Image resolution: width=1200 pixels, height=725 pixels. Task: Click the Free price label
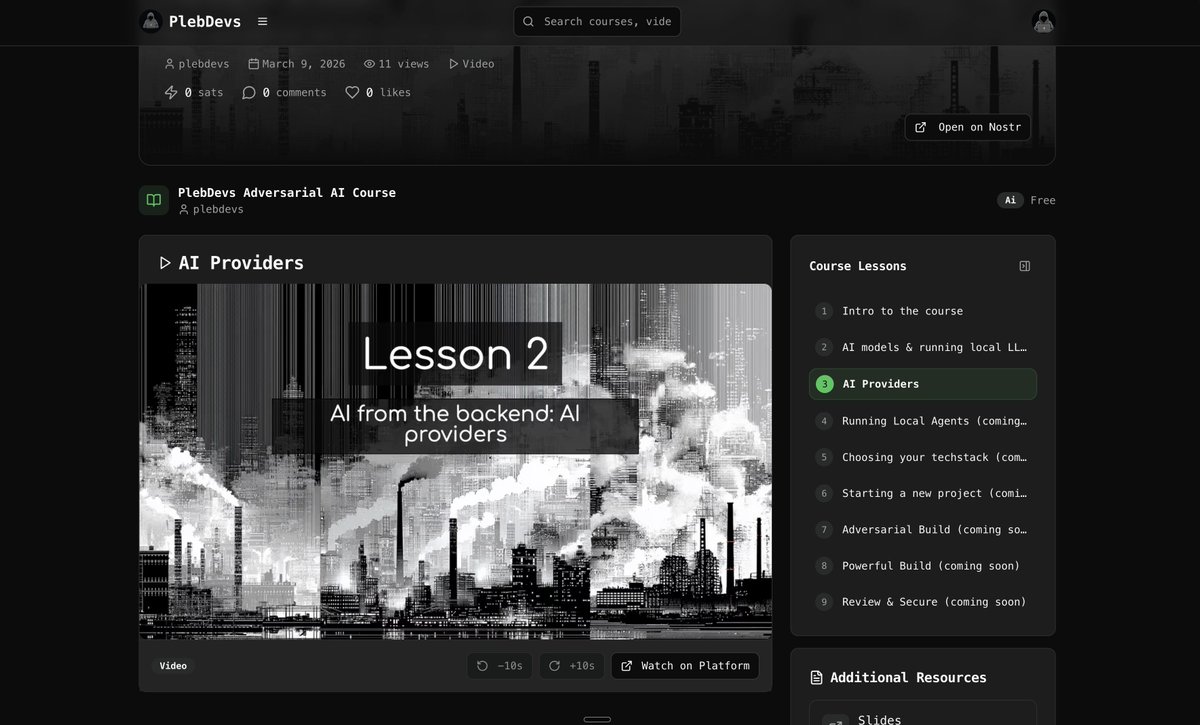click(x=1043, y=200)
